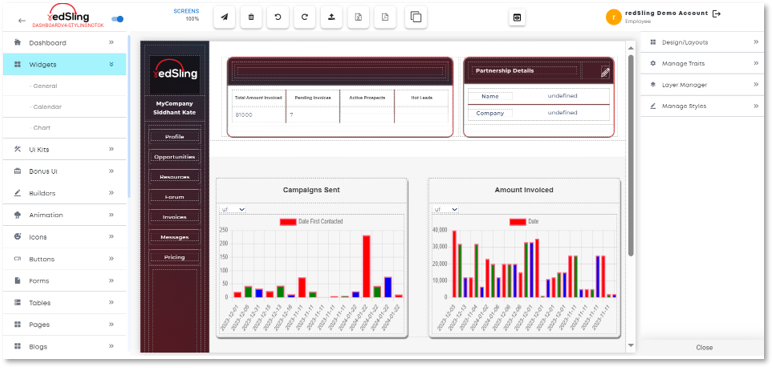
Task: Expand the Pages section chevron
Action: (111, 324)
